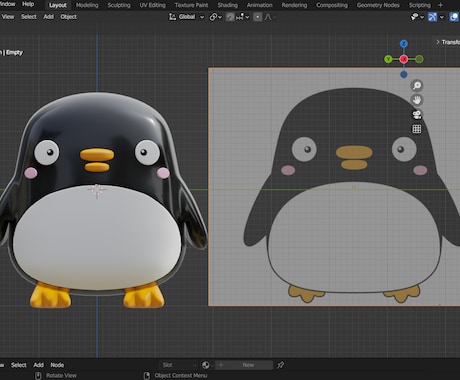This screenshot has width=460, height=380.
Task: Click the pan hand viewport icon
Action: tap(417, 100)
